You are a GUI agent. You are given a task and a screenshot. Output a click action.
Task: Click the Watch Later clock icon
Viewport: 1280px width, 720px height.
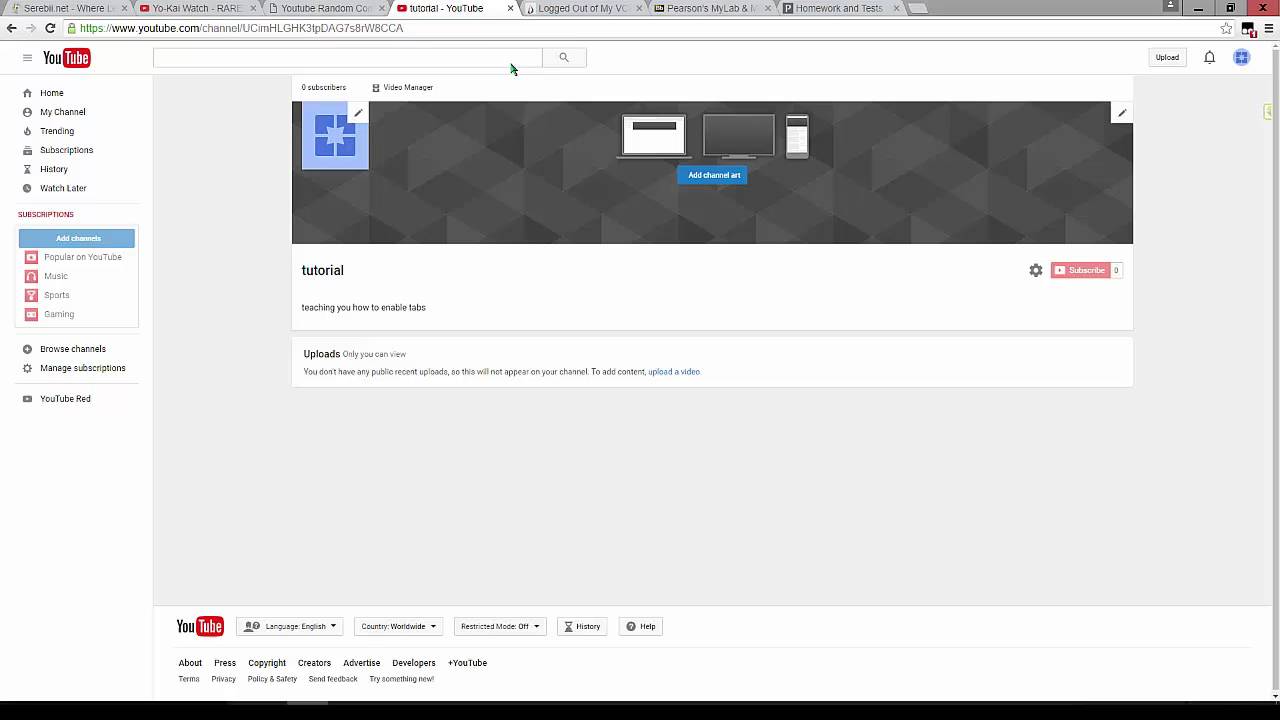coord(27,188)
